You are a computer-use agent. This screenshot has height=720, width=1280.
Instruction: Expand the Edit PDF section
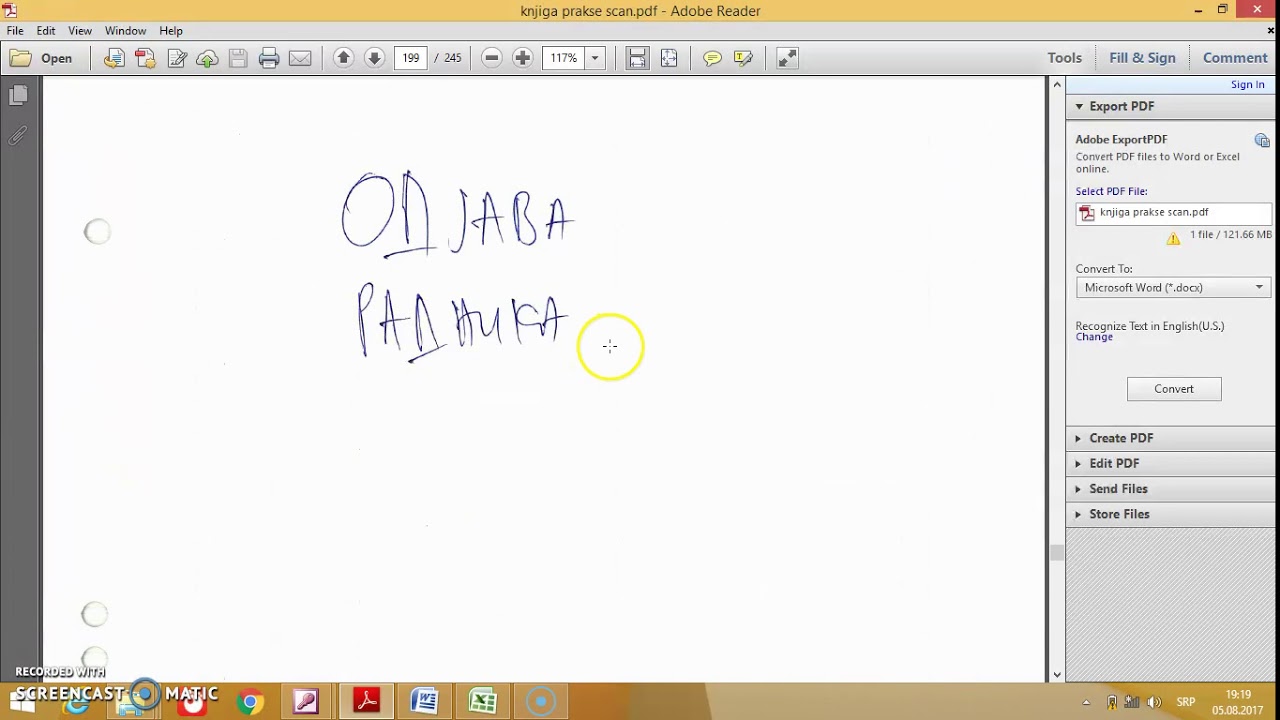pyautogui.click(x=1169, y=464)
